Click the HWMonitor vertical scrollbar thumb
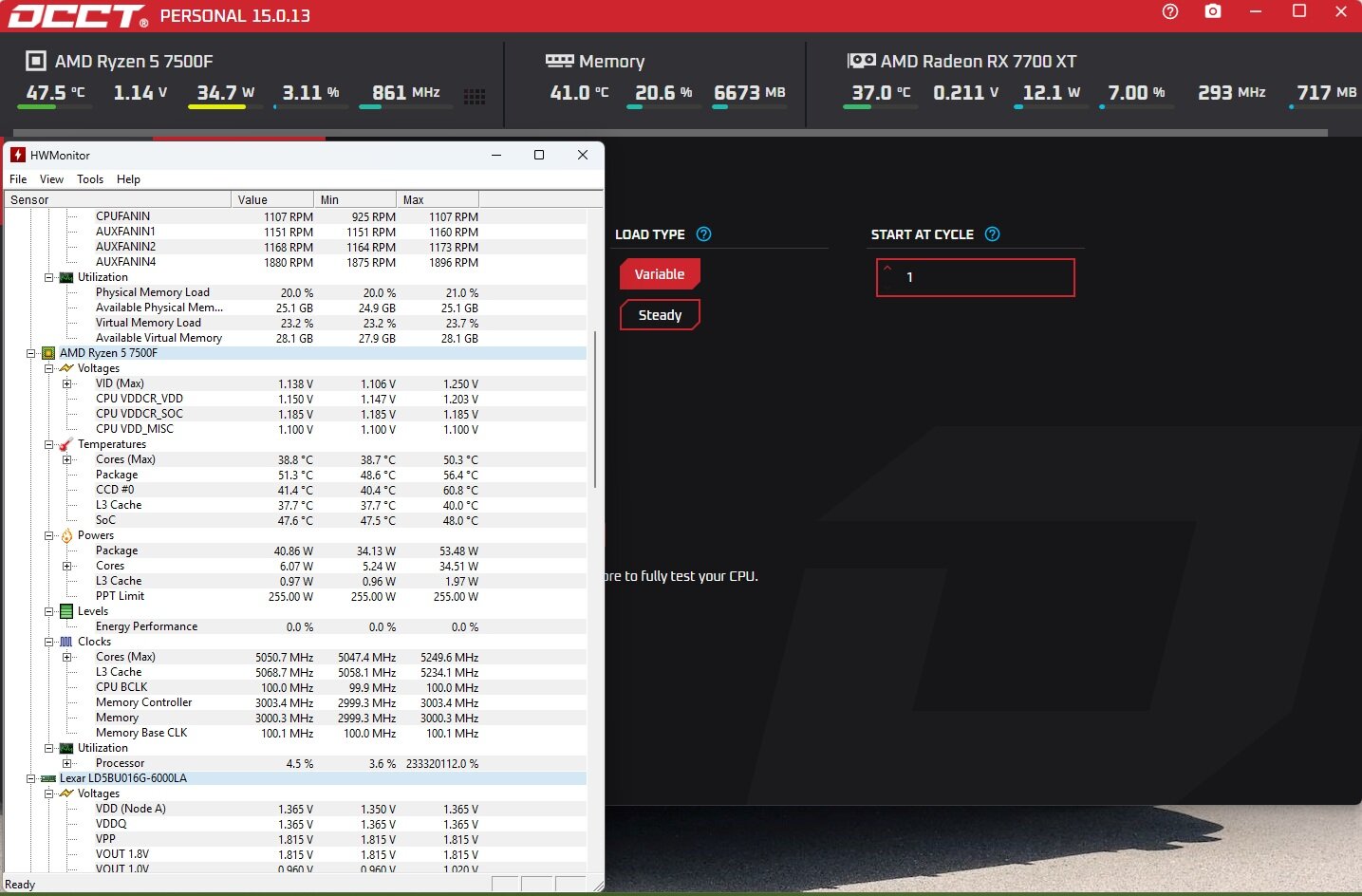The image size is (1362, 896). click(595, 408)
